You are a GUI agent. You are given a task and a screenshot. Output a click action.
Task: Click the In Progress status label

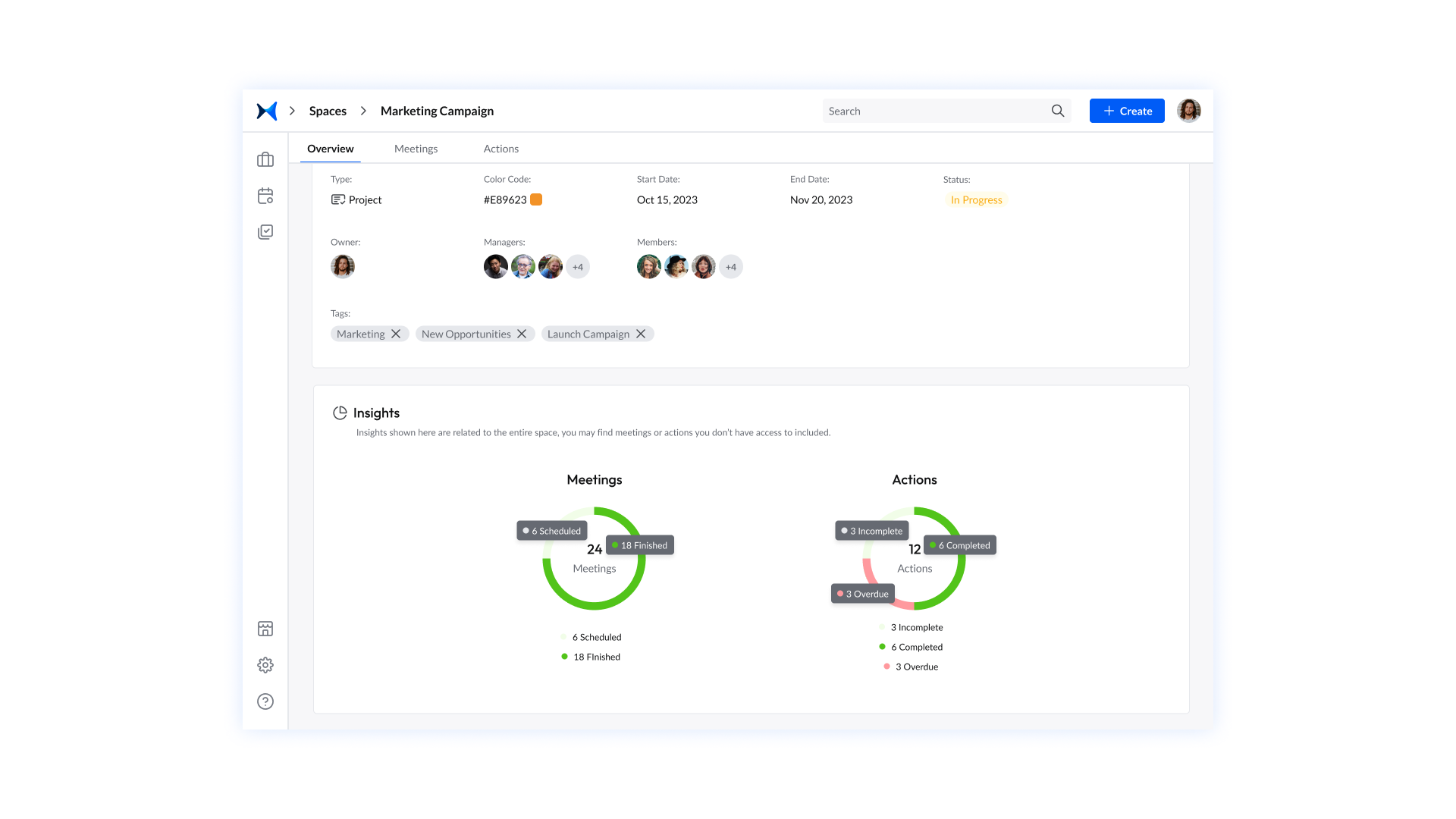point(976,199)
